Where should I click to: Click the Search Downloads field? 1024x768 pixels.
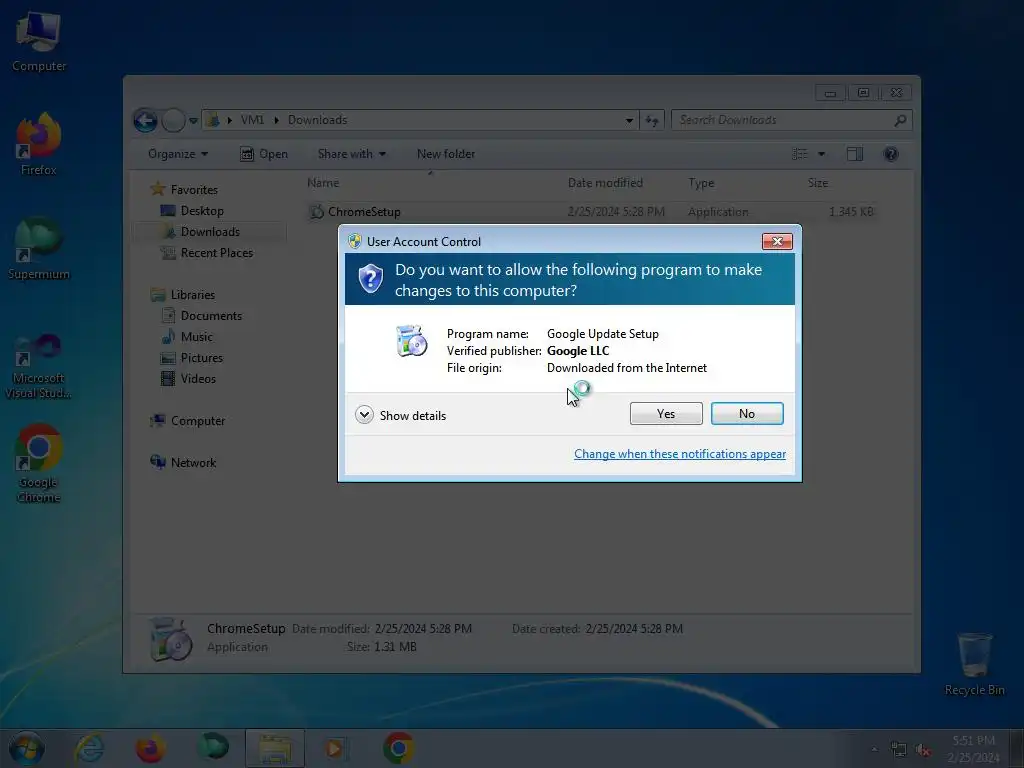pos(792,120)
